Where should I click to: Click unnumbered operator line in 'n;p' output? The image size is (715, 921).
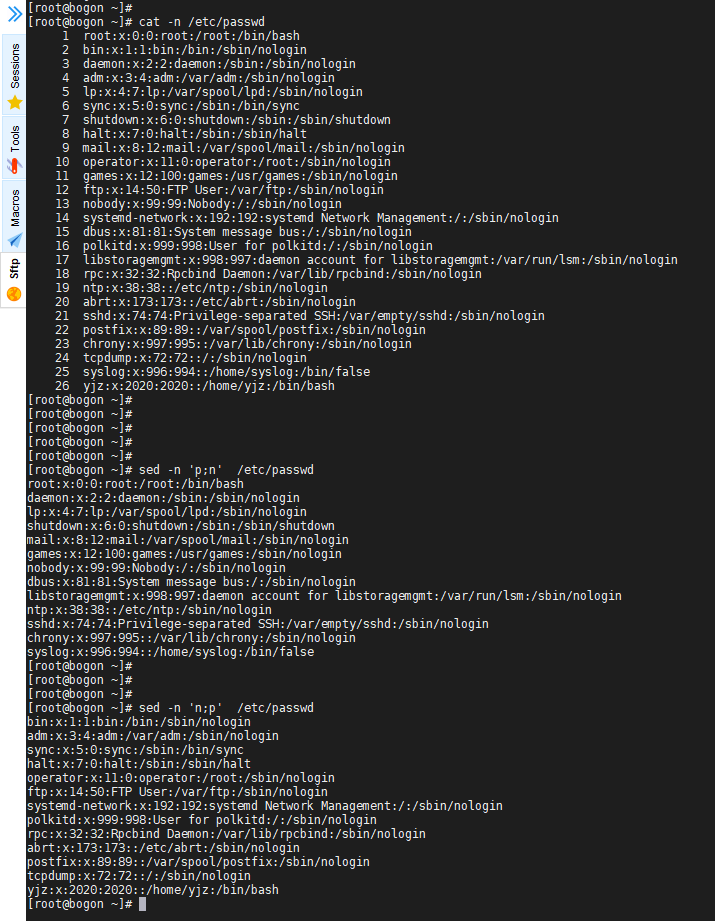tap(181, 778)
